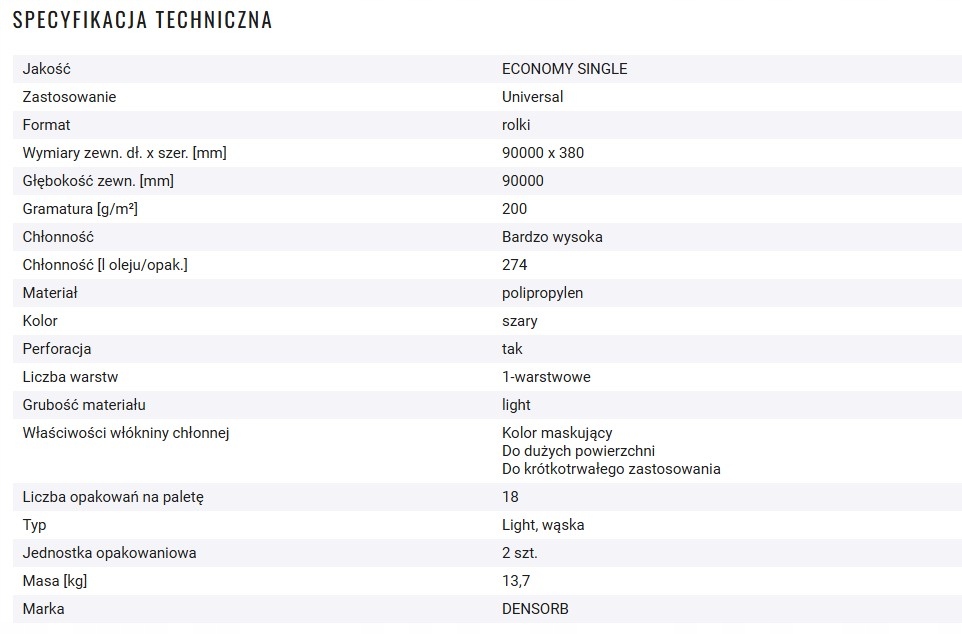The height and width of the screenshot is (634, 962).
Task: Select the Grubość materiału label
Action: coord(84,405)
